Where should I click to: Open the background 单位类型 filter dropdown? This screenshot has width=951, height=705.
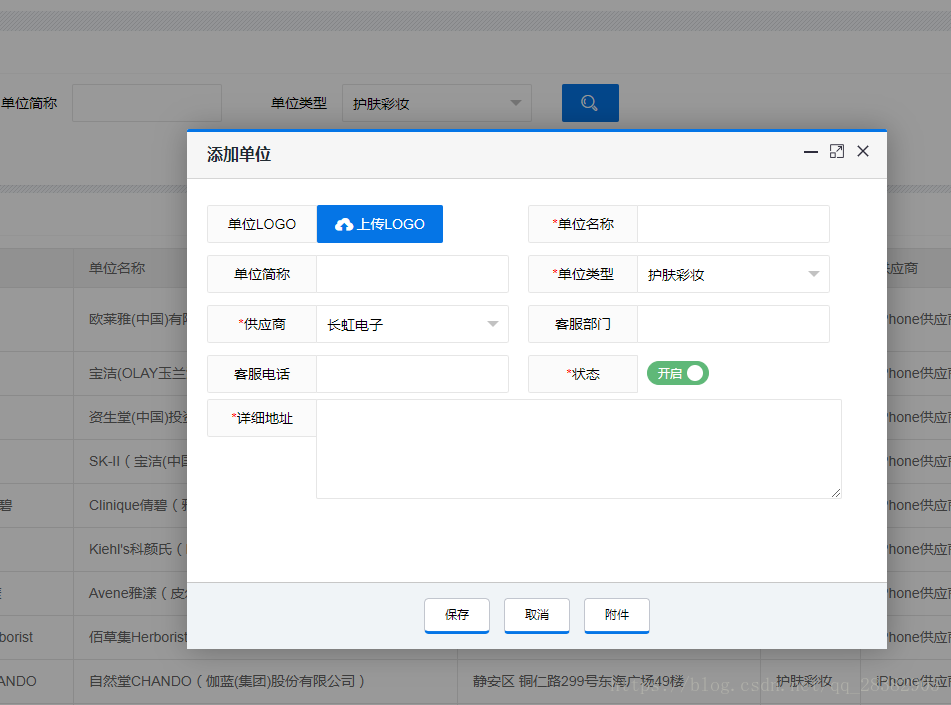pyautogui.click(x=437, y=103)
